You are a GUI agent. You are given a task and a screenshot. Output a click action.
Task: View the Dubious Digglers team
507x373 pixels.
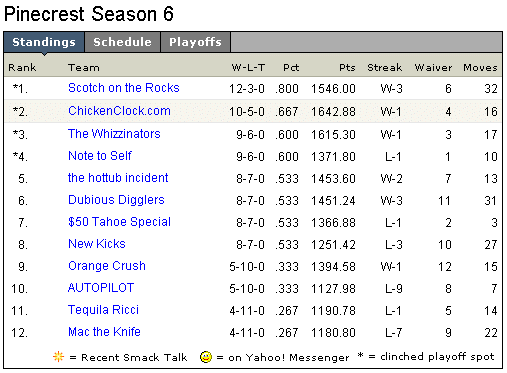116,200
